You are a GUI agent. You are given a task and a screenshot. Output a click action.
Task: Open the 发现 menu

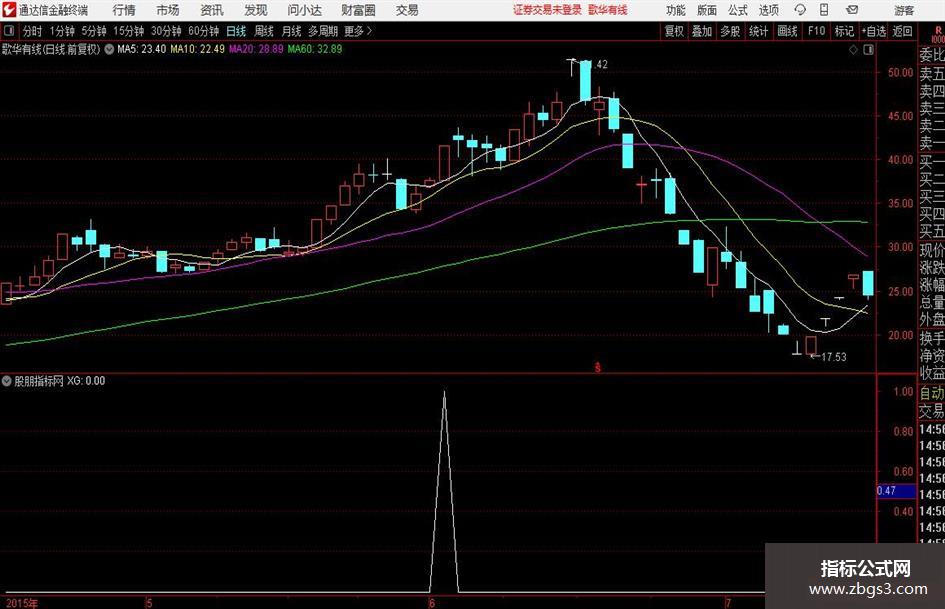(256, 10)
